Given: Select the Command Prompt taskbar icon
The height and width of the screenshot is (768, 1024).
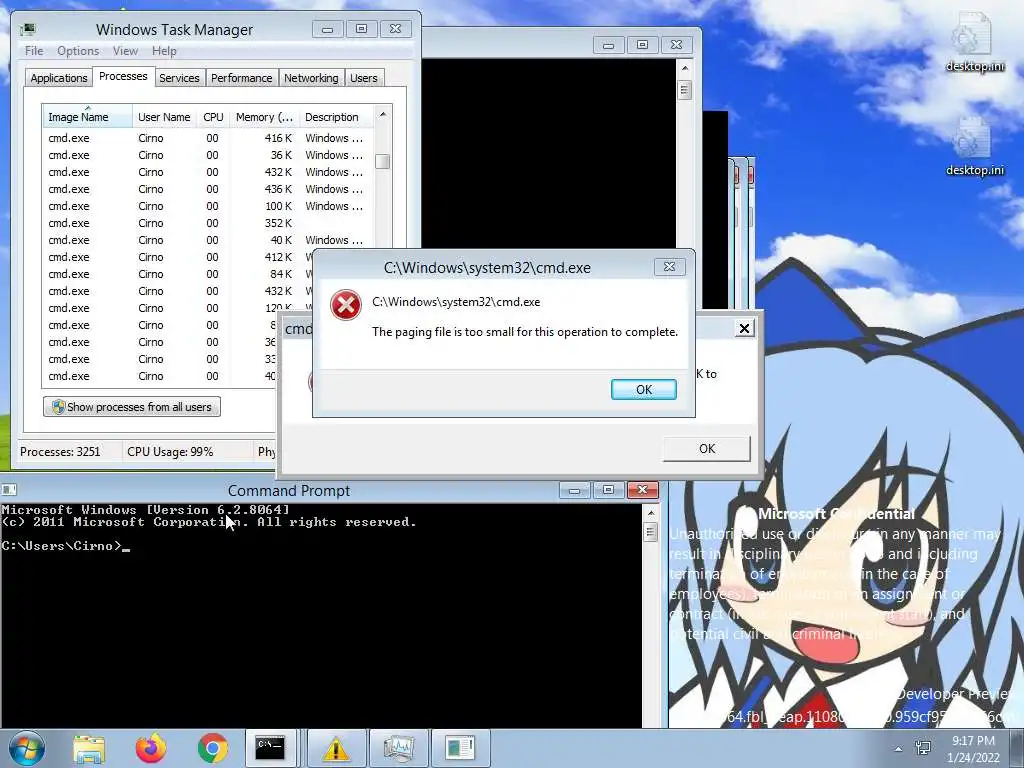Looking at the screenshot, I should (270, 748).
